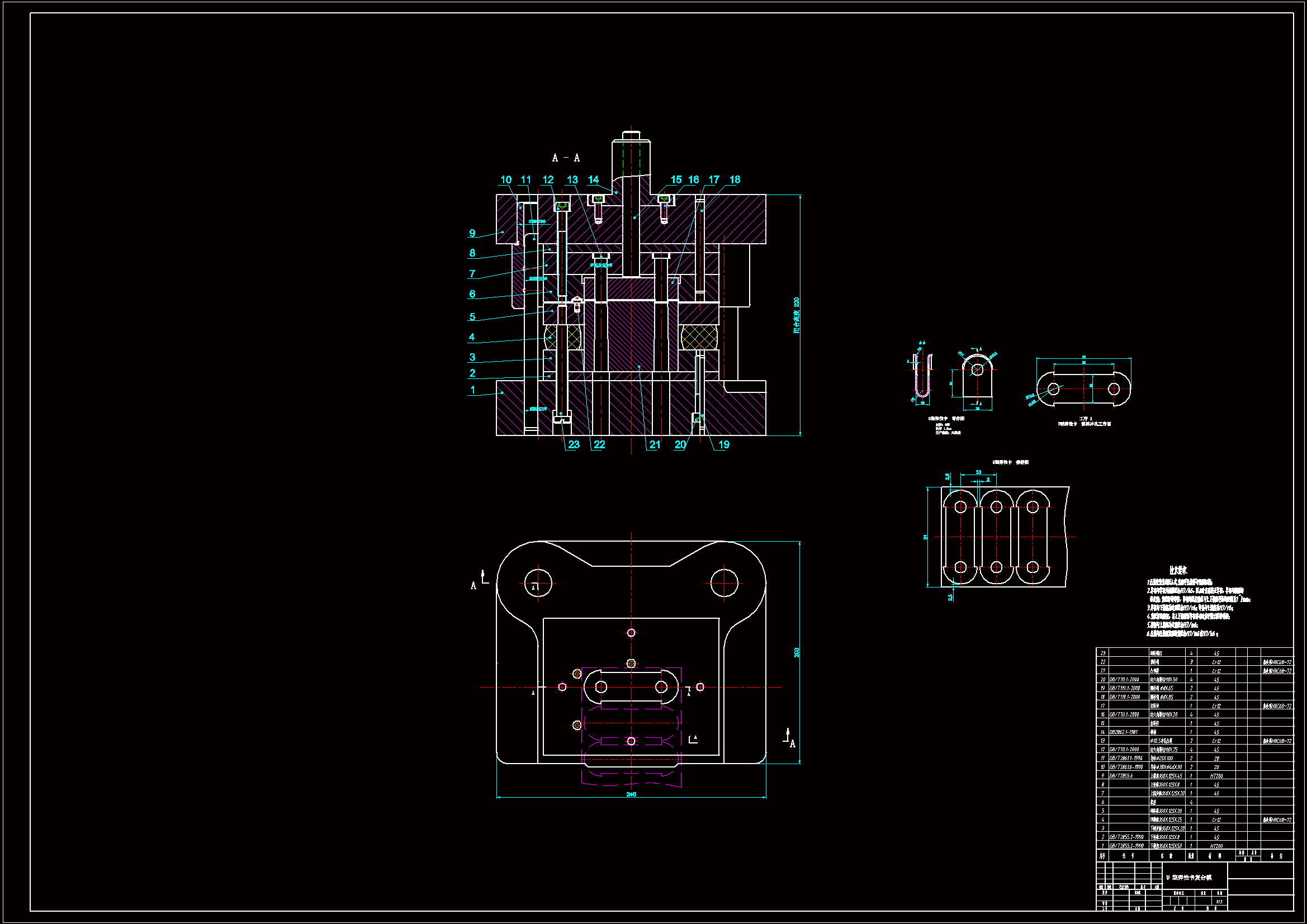Select part balloon number 18
The image size is (1307, 924).
click(735, 179)
